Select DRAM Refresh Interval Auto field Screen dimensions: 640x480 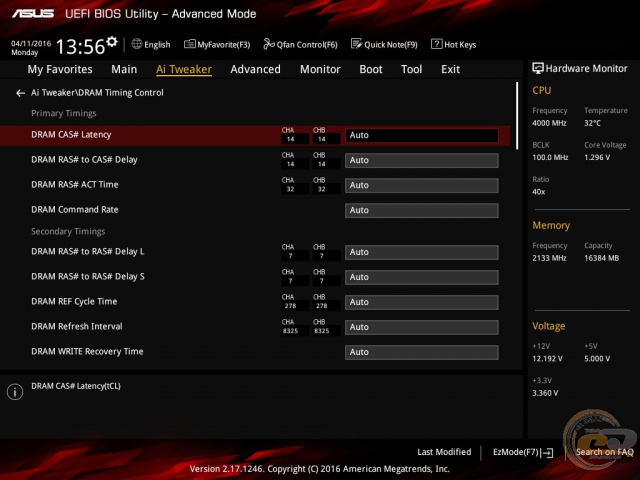coord(422,327)
